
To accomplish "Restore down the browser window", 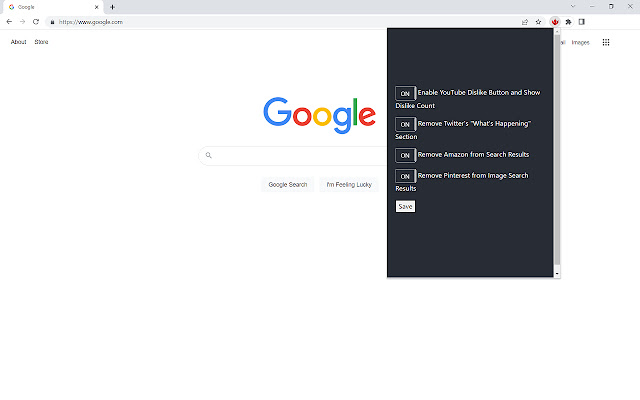I will [x=611, y=7].
